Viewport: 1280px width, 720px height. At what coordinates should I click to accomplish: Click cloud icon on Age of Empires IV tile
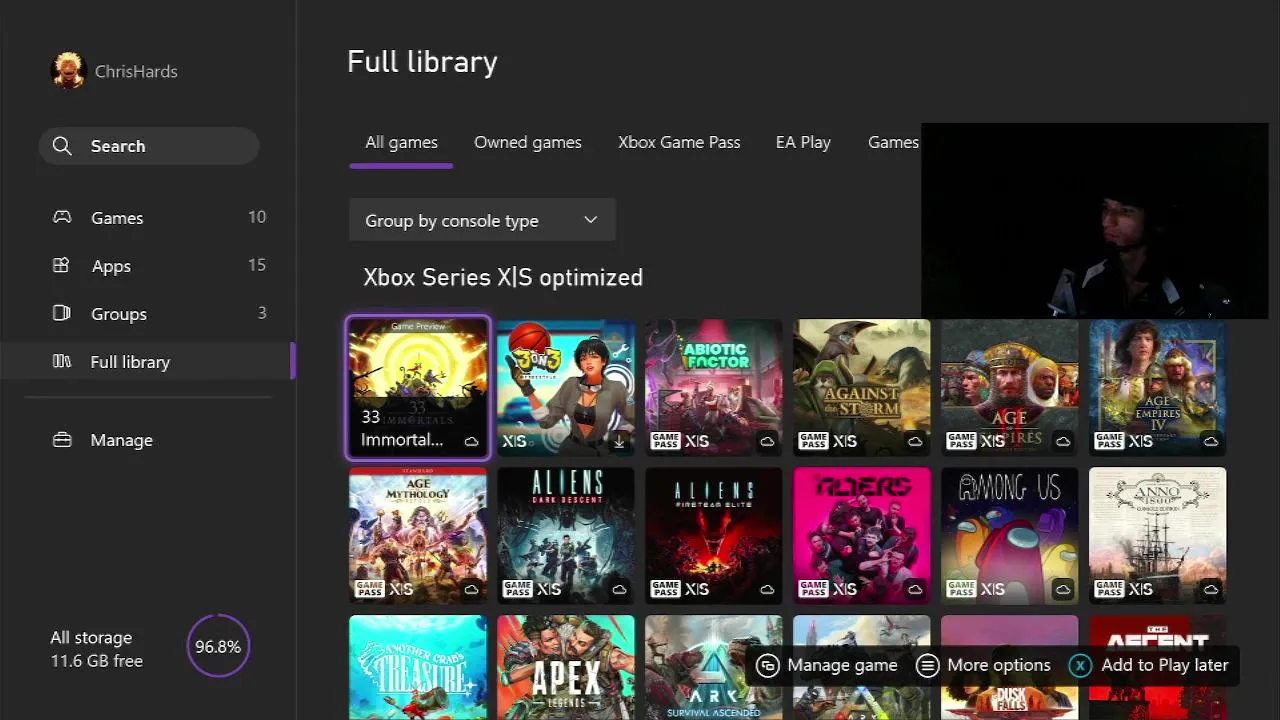1211,441
